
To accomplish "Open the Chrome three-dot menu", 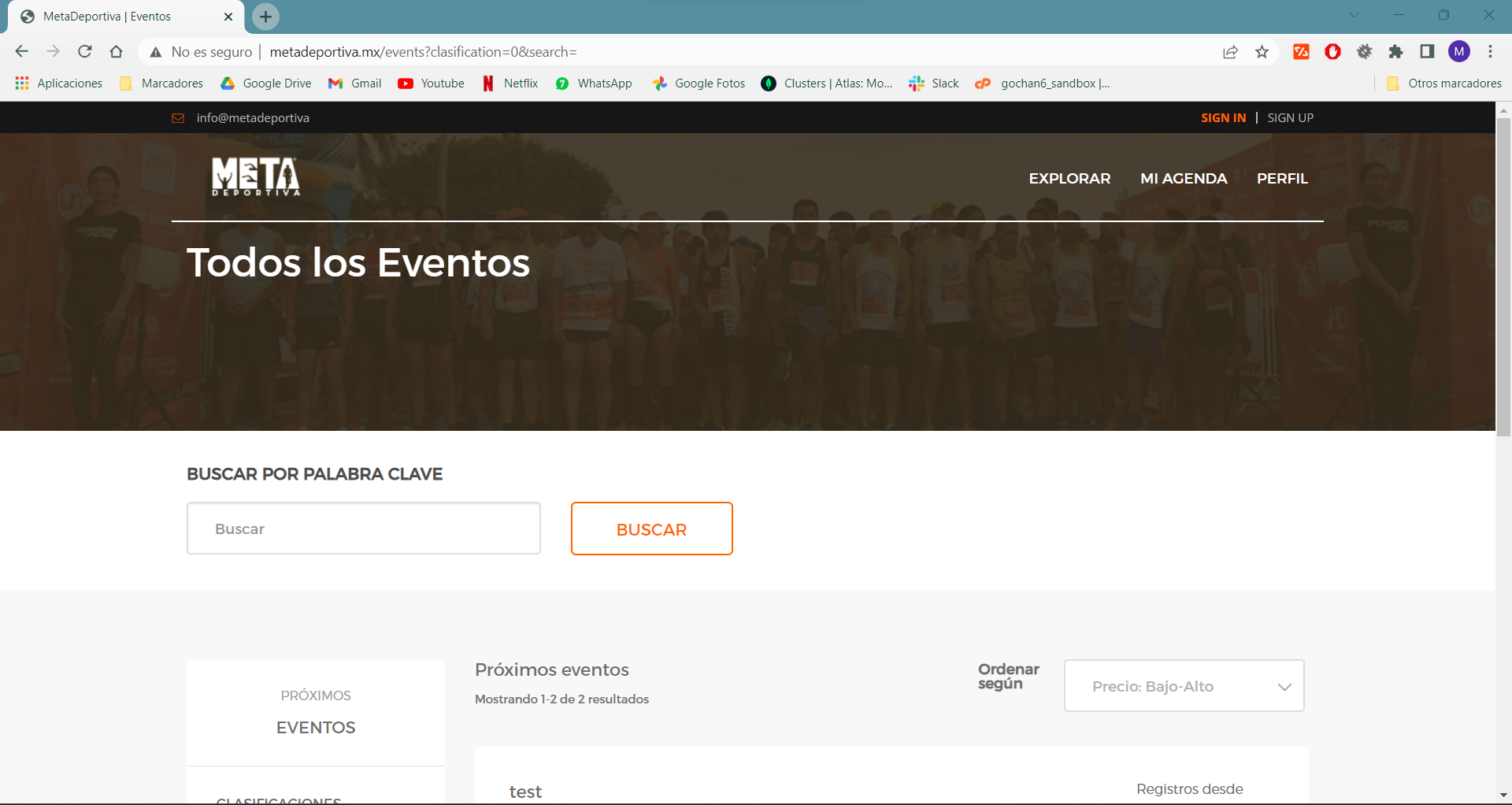I will click(x=1491, y=52).
